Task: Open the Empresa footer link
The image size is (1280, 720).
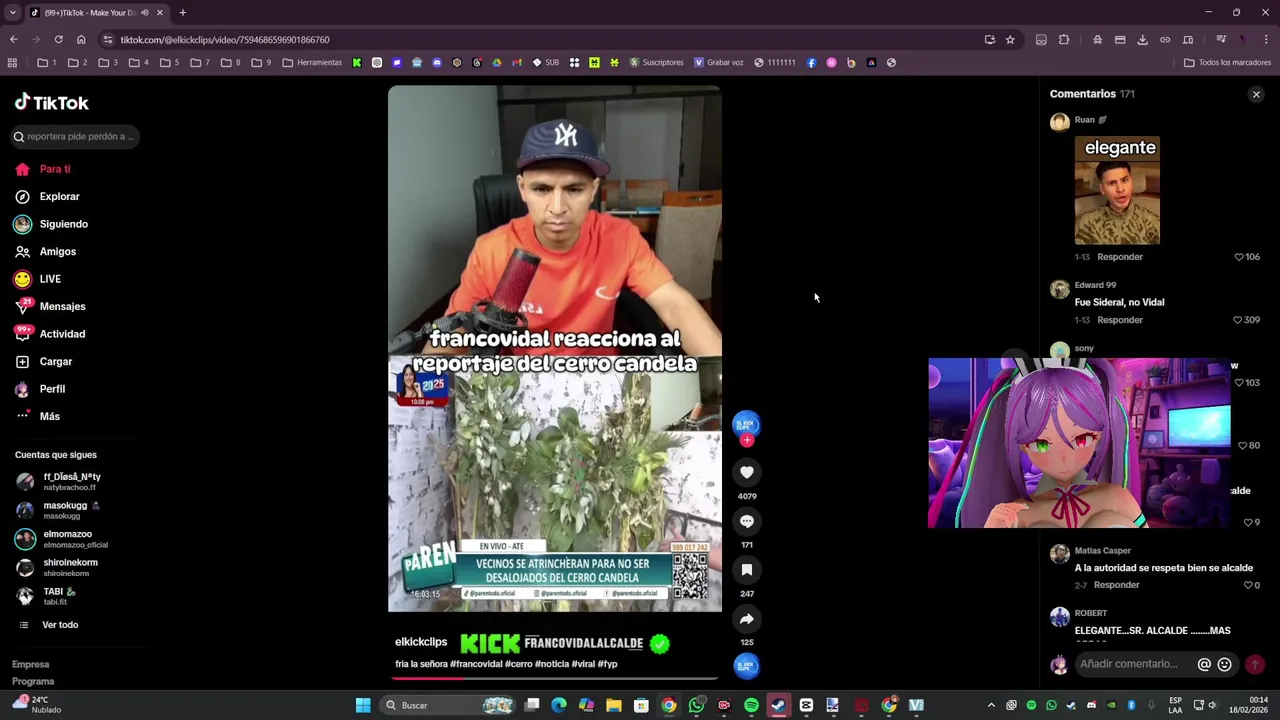Action: pos(30,664)
